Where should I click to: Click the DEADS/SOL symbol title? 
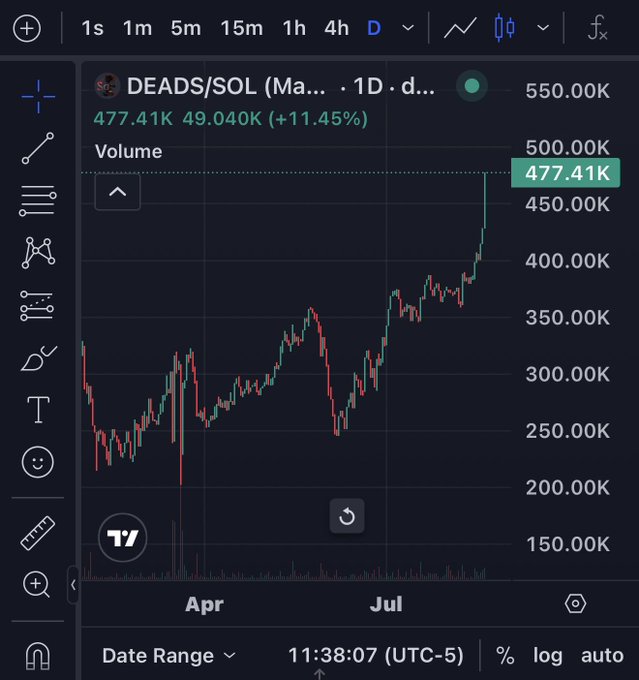(x=226, y=86)
